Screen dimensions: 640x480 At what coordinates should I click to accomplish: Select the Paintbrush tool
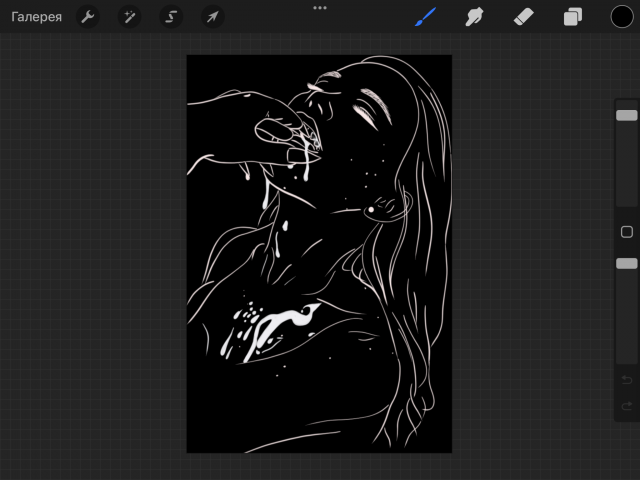tap(425, 17)
